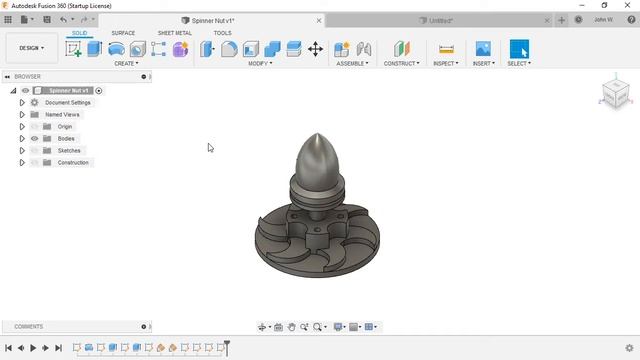Viewport: 640px width, 360px height.
Task: Select the Insert image tool
Action: [x=483, y=49]
